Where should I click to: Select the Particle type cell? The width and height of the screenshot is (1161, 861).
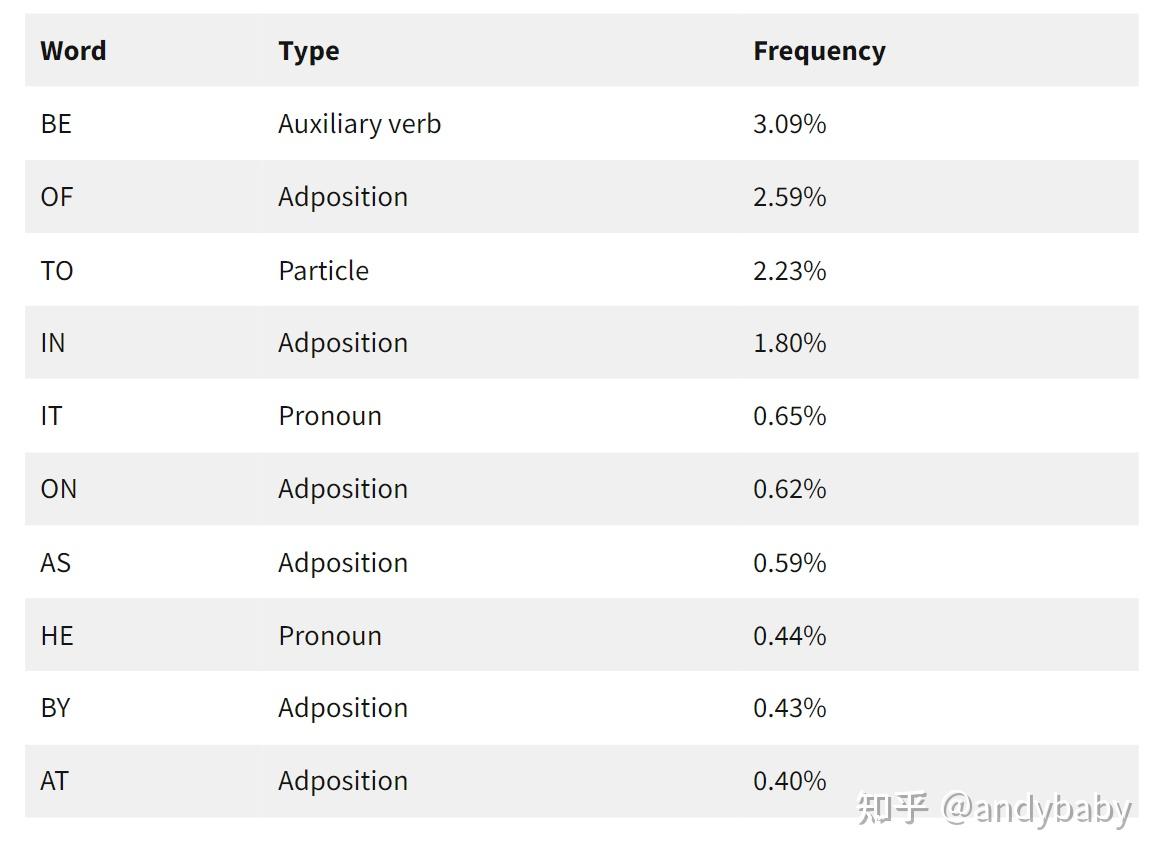point(323,270)
